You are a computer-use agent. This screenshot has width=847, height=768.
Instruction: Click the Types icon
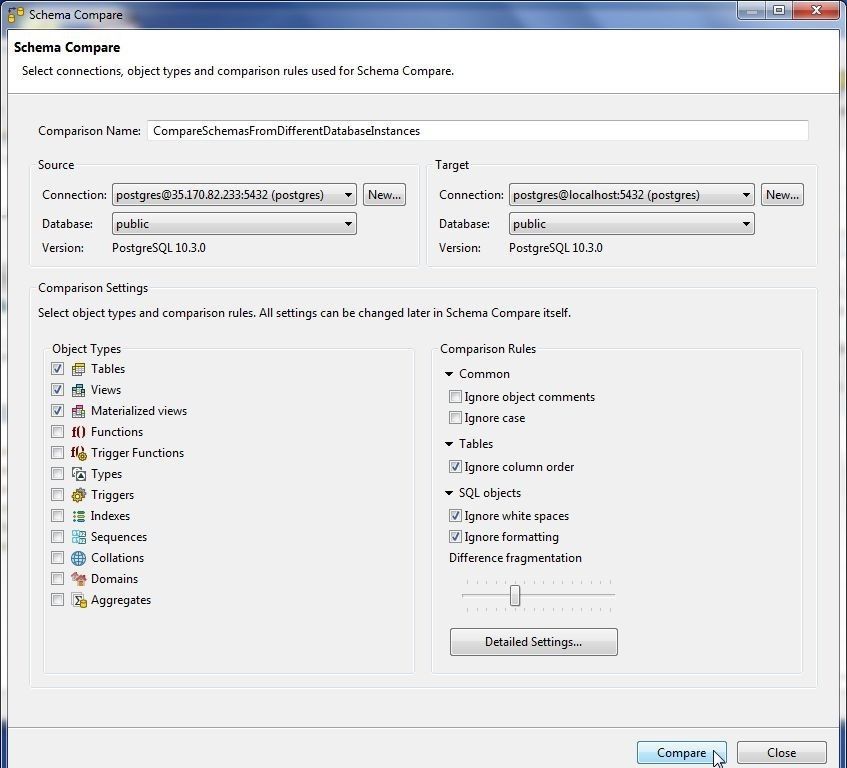pyautogui.click(x=78, y=474)
